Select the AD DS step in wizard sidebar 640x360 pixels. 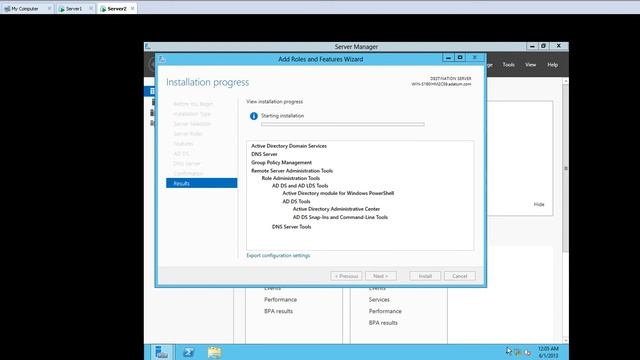pyautogui.click(x=181, y=153)
